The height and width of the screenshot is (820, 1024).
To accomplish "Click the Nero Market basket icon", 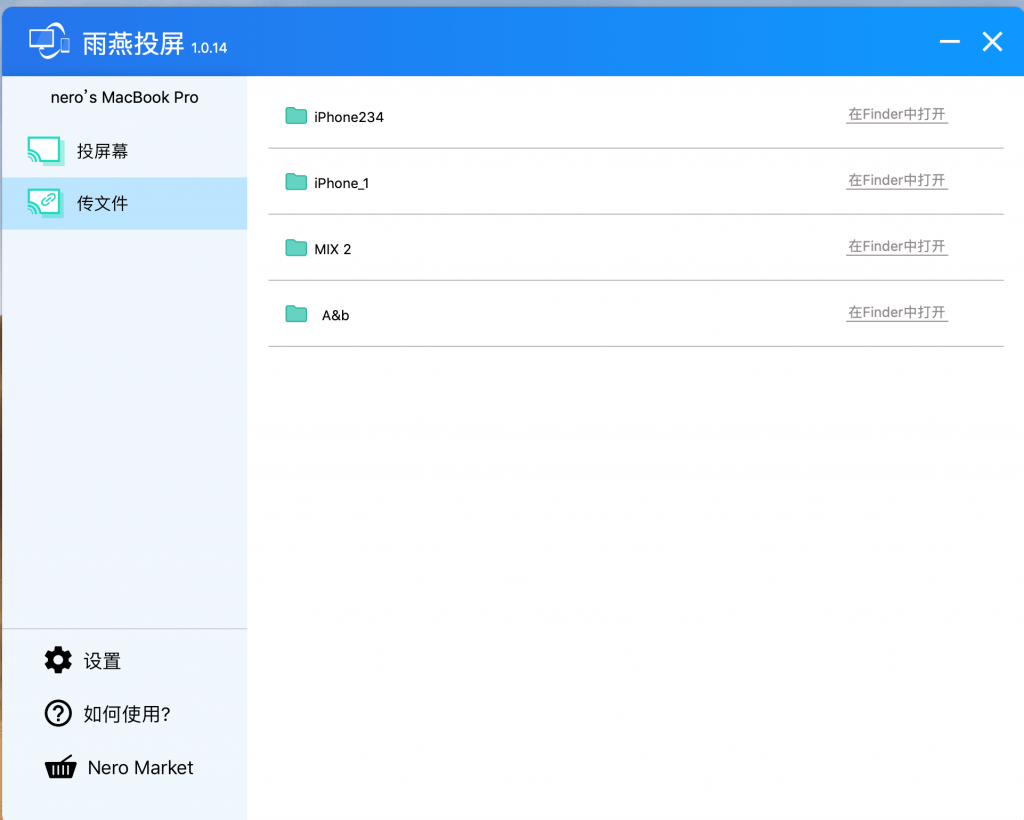I will pos(61,767).
